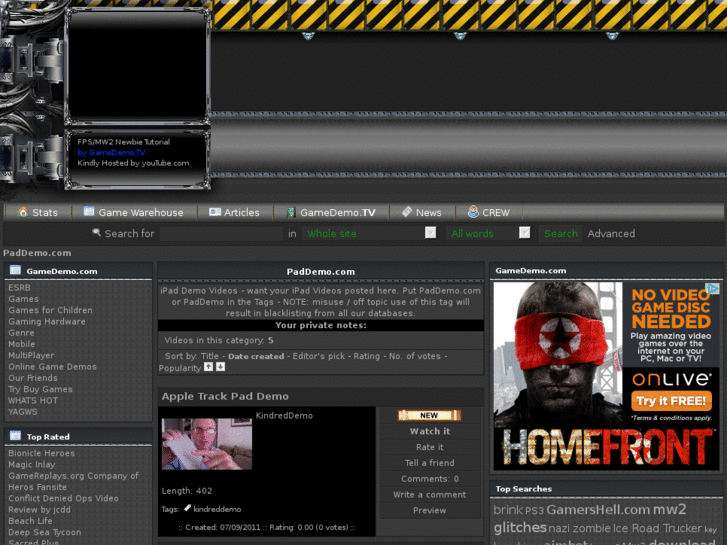Click Comments: 0 link
Screen dimensions: 727x545
tap(430, 479)
